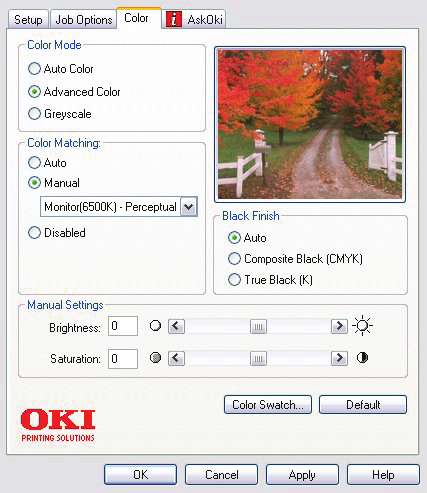
Task: Choose Auto black finish
Action: click(x=247, y=238)
